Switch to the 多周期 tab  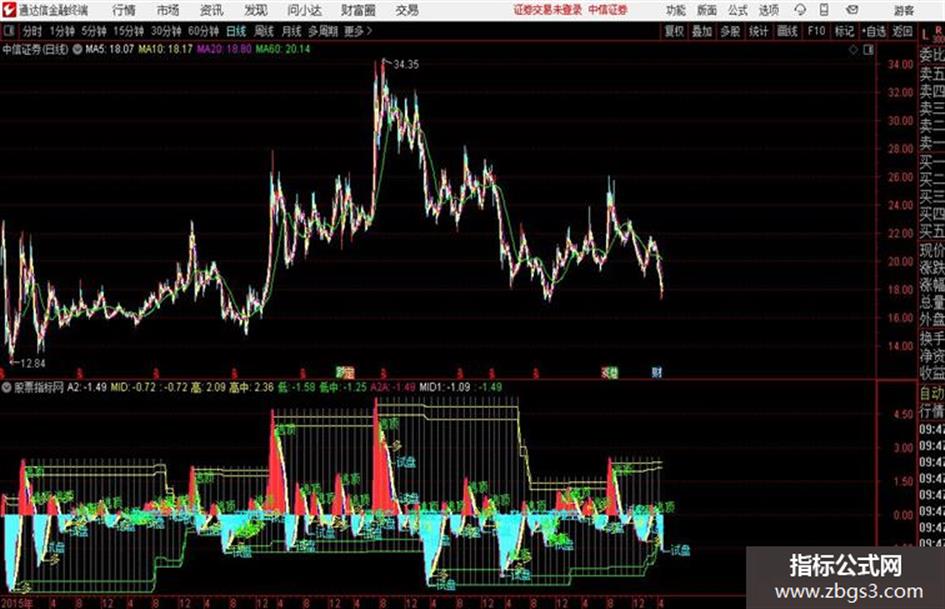point(322,31)
